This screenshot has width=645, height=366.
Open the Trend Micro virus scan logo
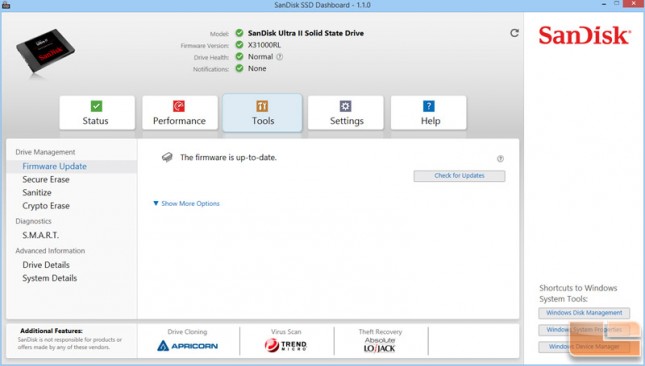tap(286, 345)
